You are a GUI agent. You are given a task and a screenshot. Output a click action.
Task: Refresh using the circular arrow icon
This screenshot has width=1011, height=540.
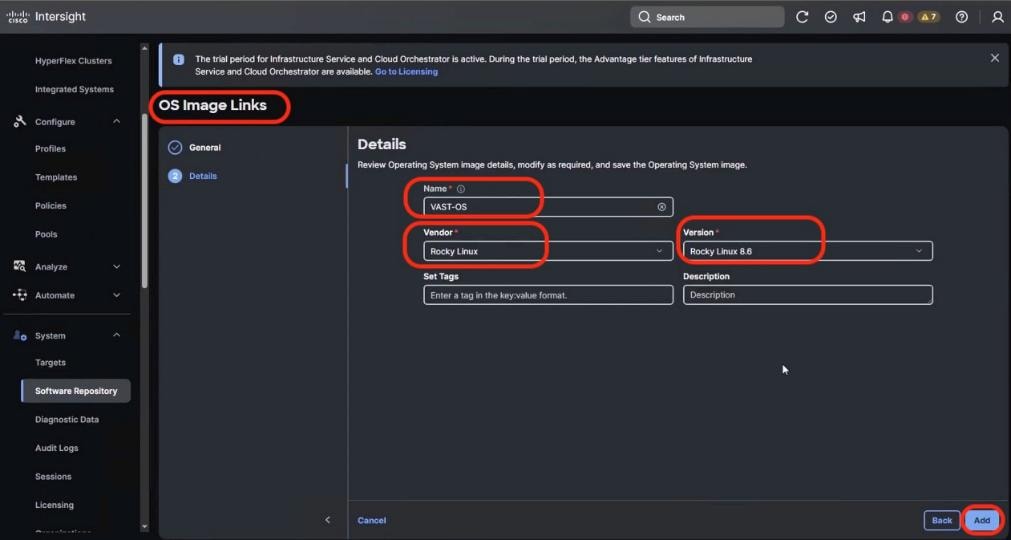[x=802, y=17]
